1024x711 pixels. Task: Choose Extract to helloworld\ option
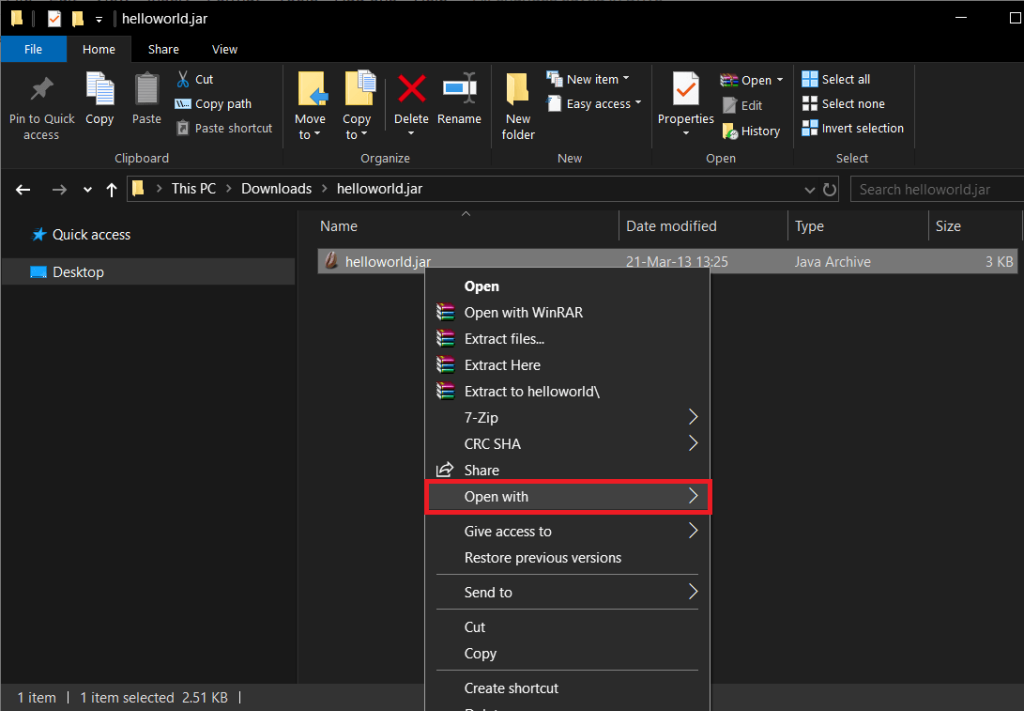(567, 391)
